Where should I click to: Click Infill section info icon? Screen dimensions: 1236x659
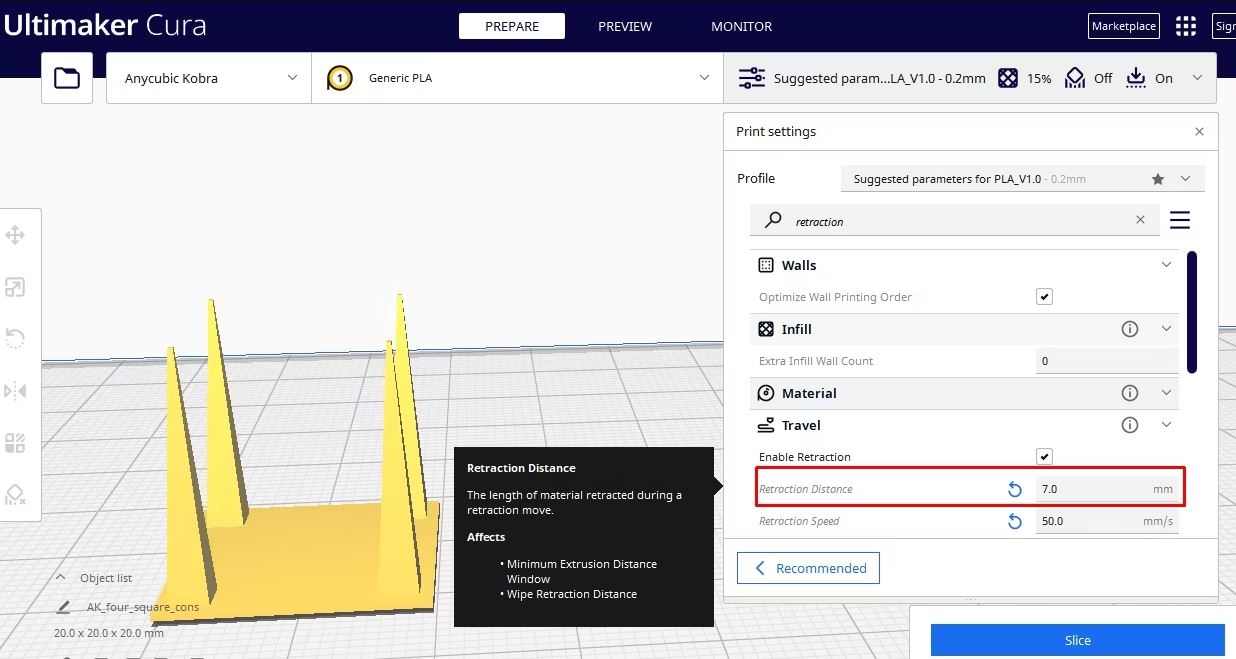pos(1130,329)
